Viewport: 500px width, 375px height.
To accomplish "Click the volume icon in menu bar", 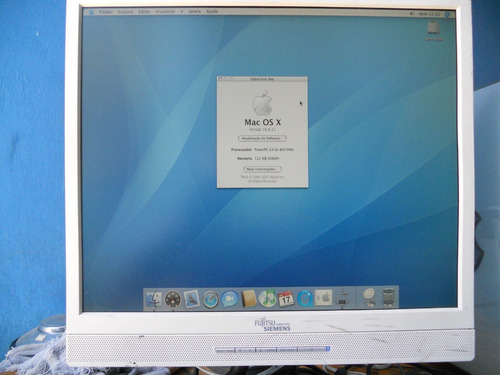I will tap(412, 14).
